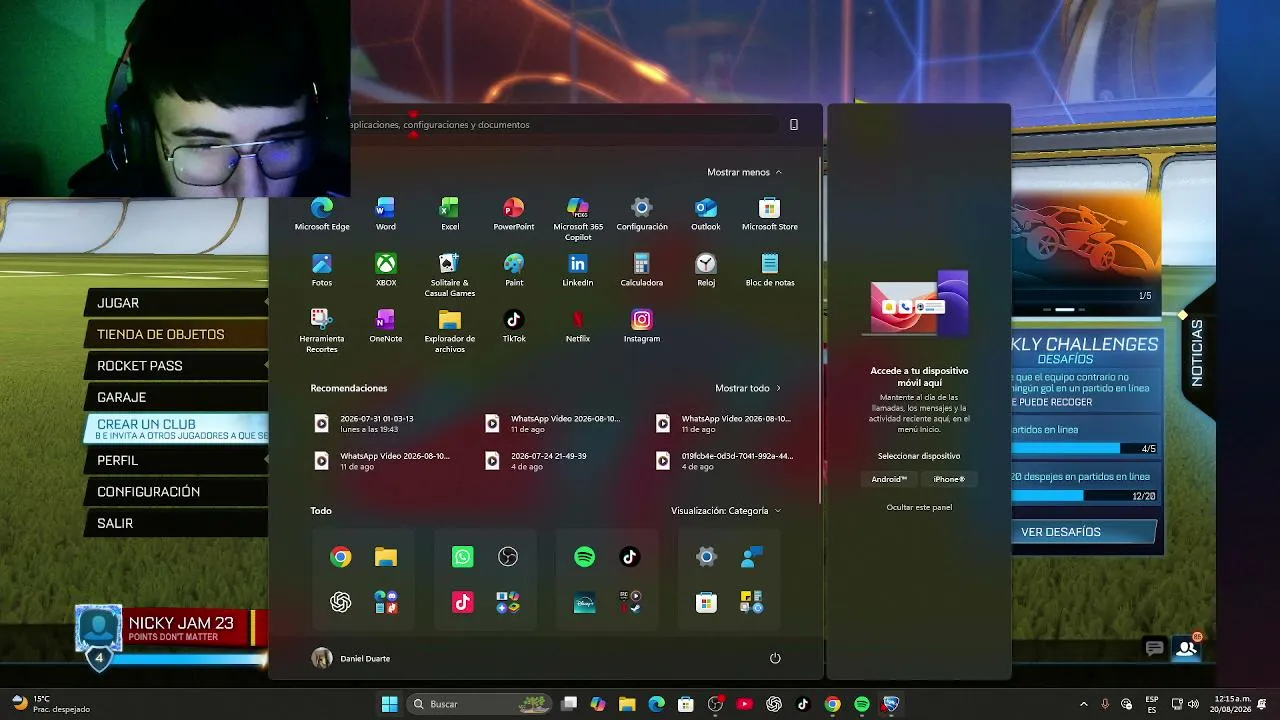Choose SALIR in Rocket League menu
Viewport: 1280px width, 720px height.
[178, 523]
